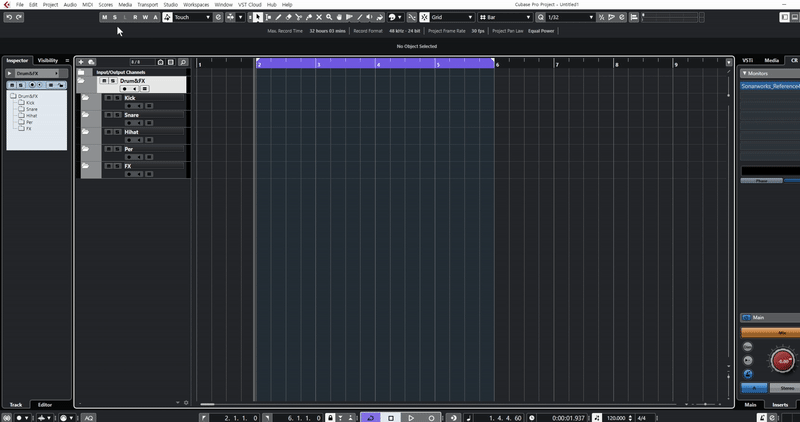Viewport: 800px width, 422px height.
Task: Adjust the red Control Room level knob
Action: [x=782, y=360]
